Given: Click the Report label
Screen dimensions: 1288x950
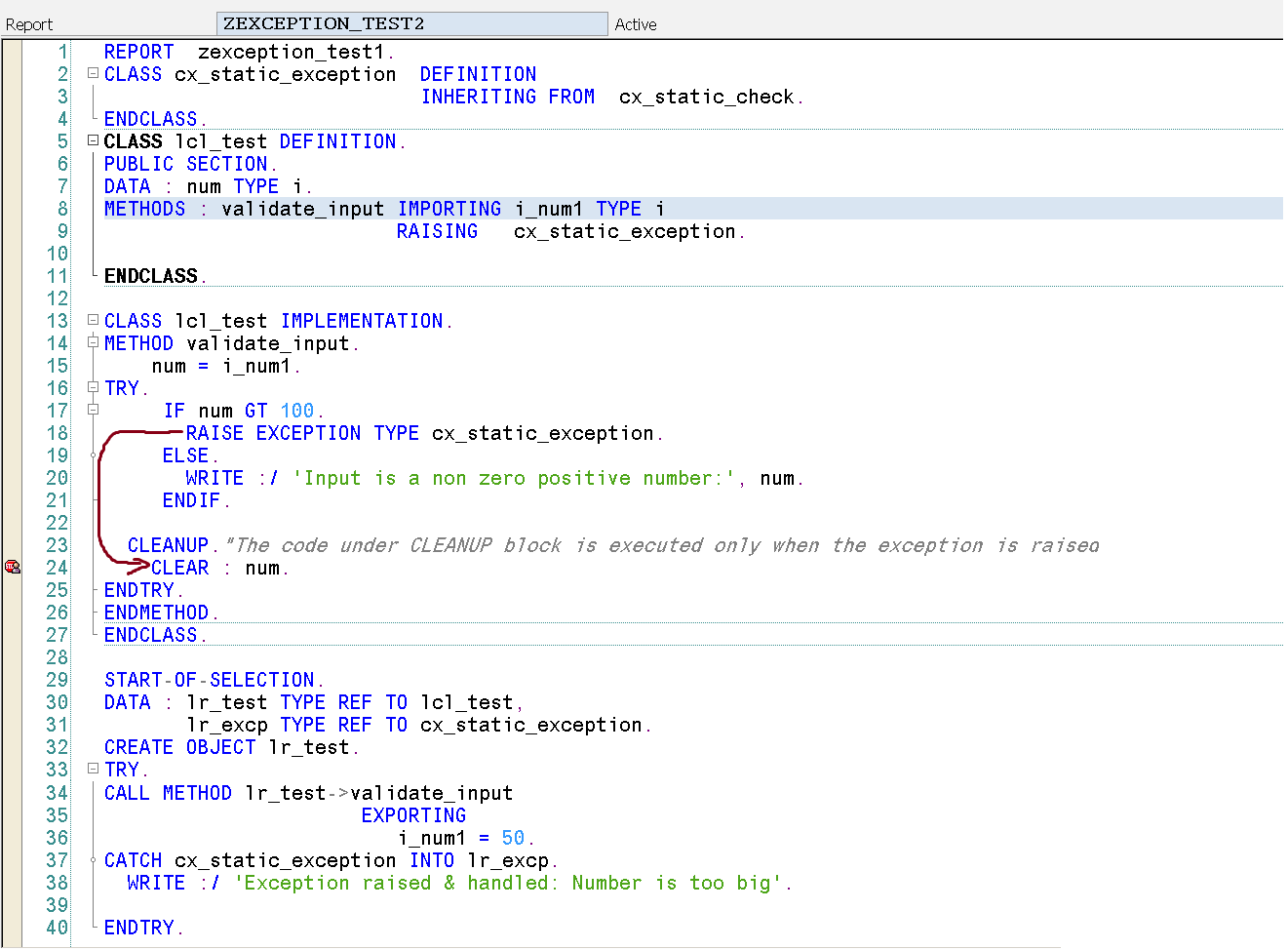Looking at the screenshot, I should pos(29,24).
